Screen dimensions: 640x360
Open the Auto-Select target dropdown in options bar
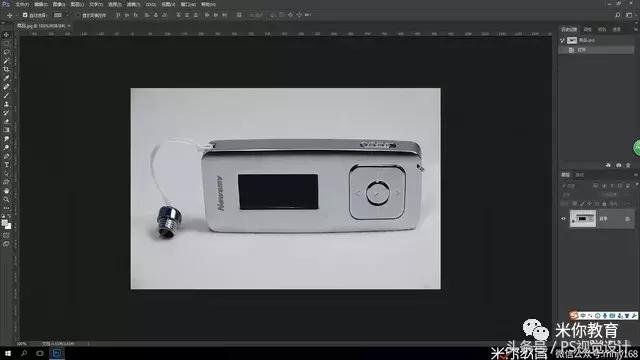[x=60, y=15]
